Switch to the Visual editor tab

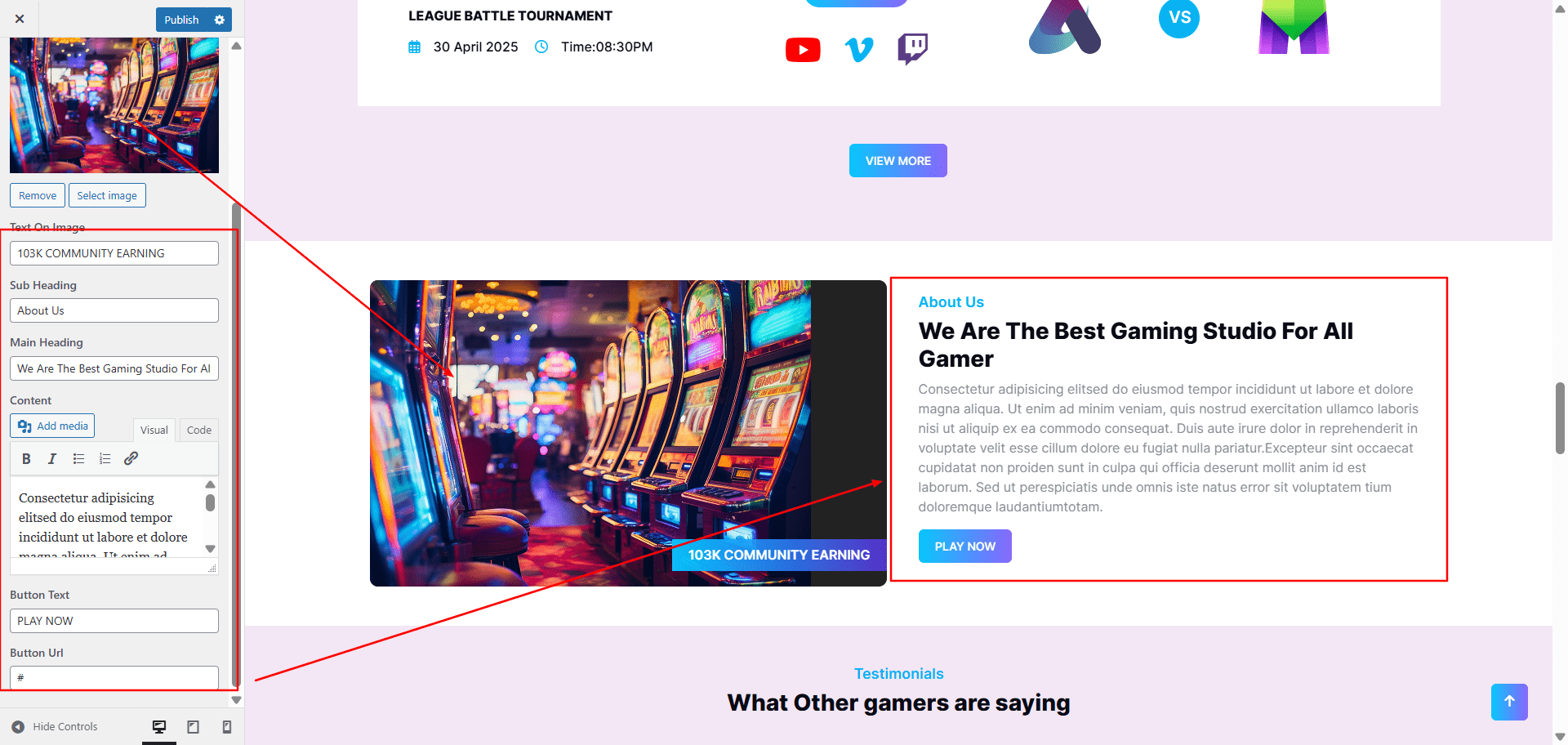(x=154, y=430)
